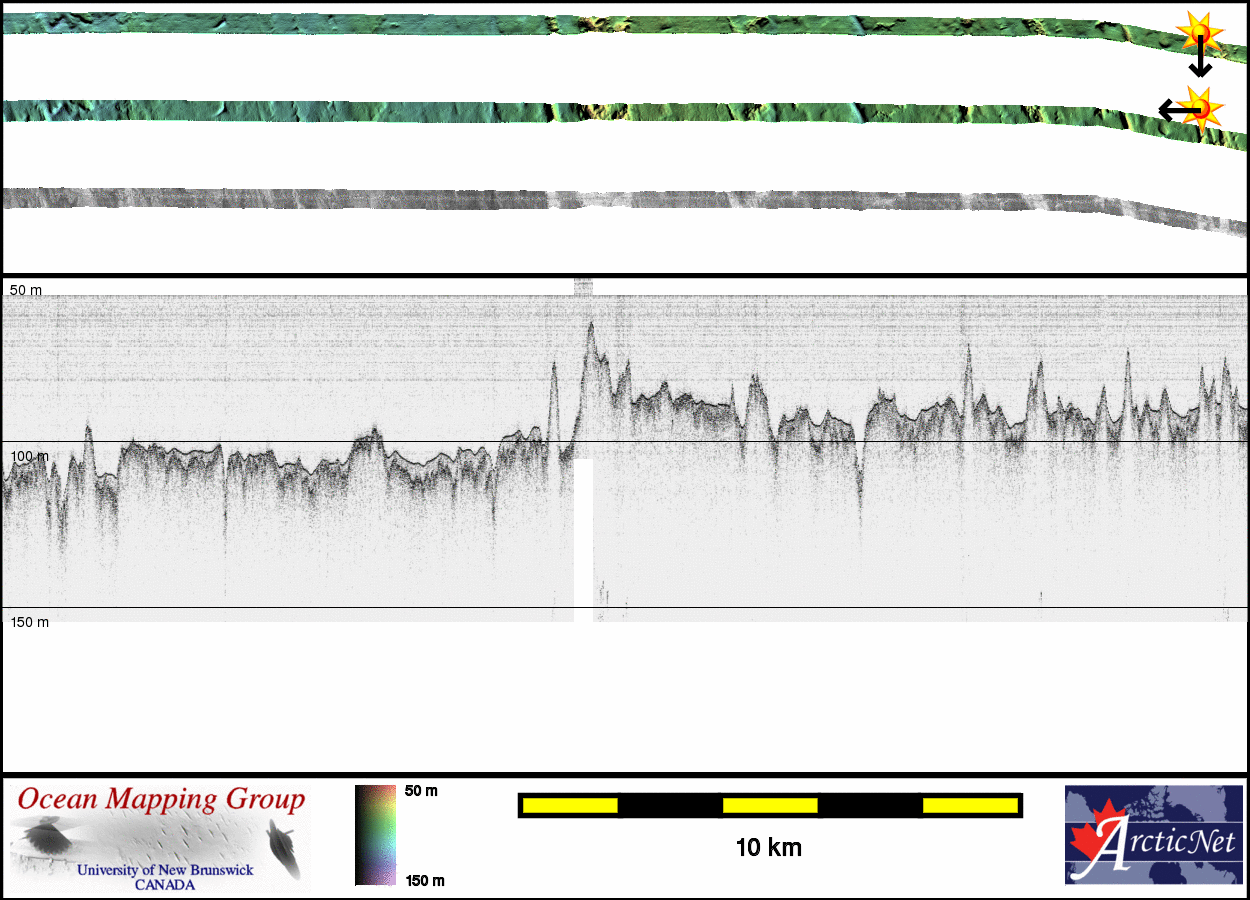Click the 50 m label beside color legend
Screen dimensions: 1250x900
[x=421, y=791]
